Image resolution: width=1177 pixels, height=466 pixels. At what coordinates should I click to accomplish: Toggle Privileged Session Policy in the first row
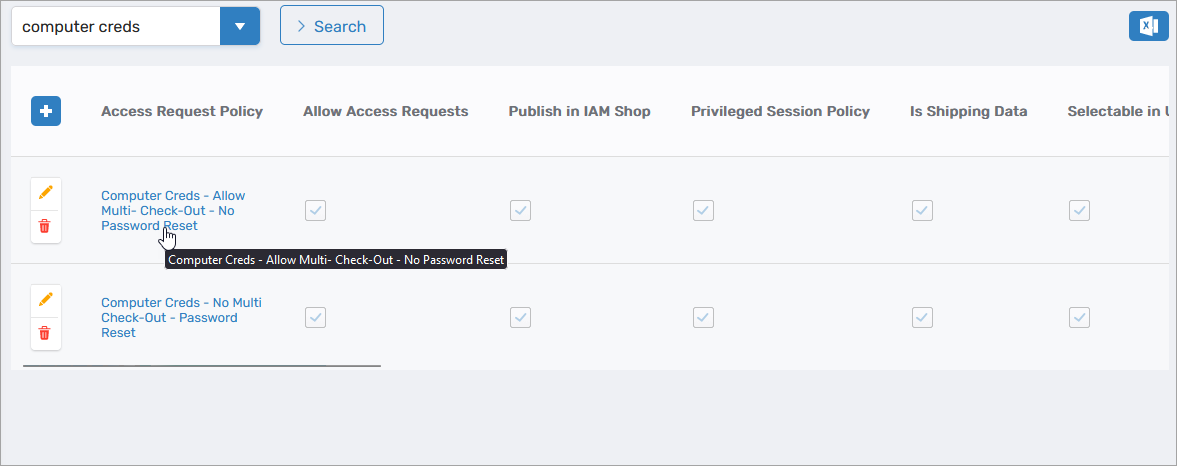tap(703, 210)
